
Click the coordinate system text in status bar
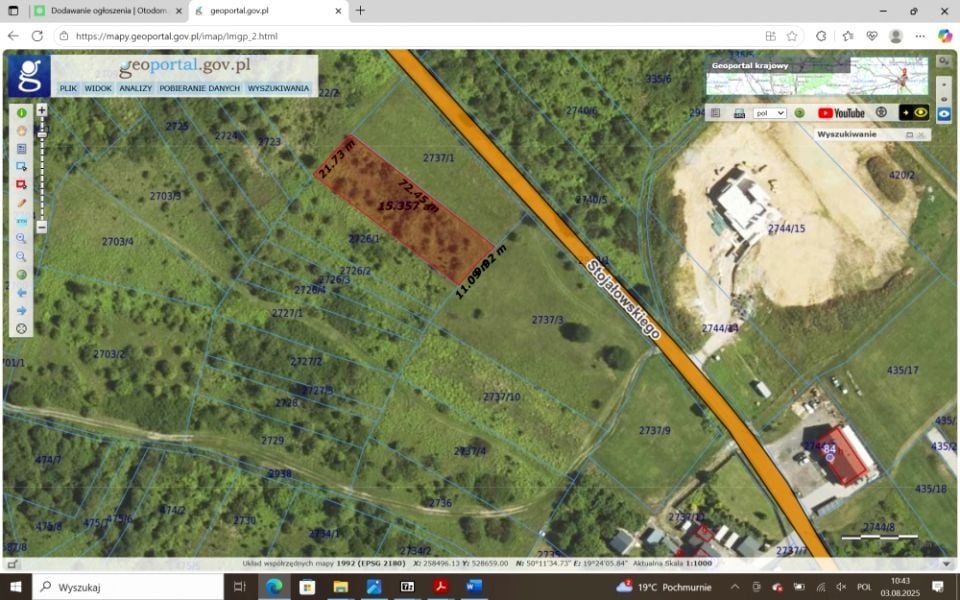click(x=323, y=563)
